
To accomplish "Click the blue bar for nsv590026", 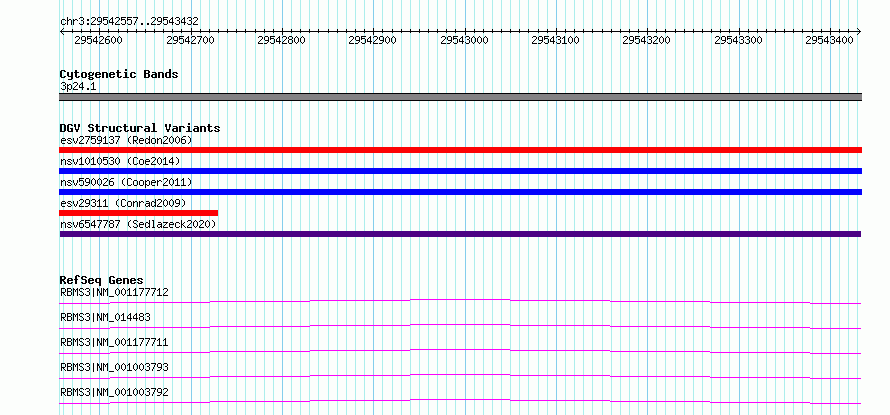I will coord(460,192).
